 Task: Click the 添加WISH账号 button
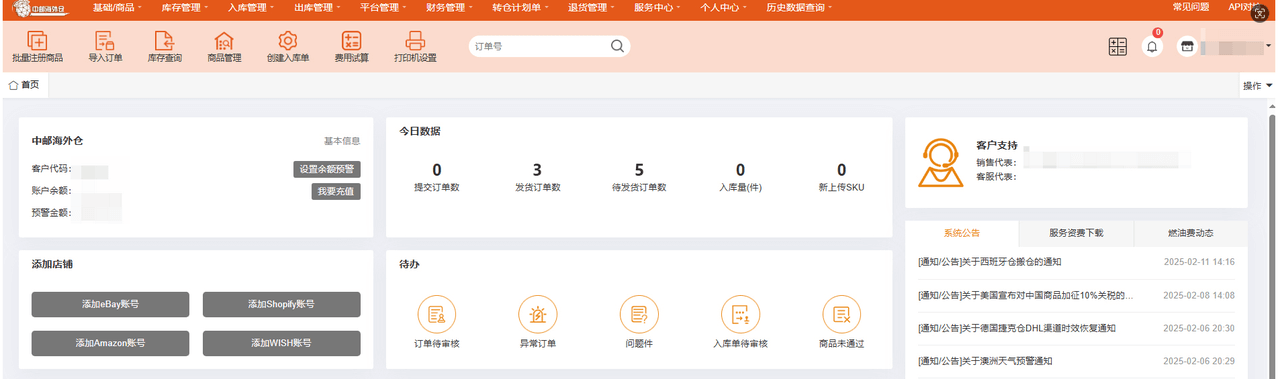[281, 343]
